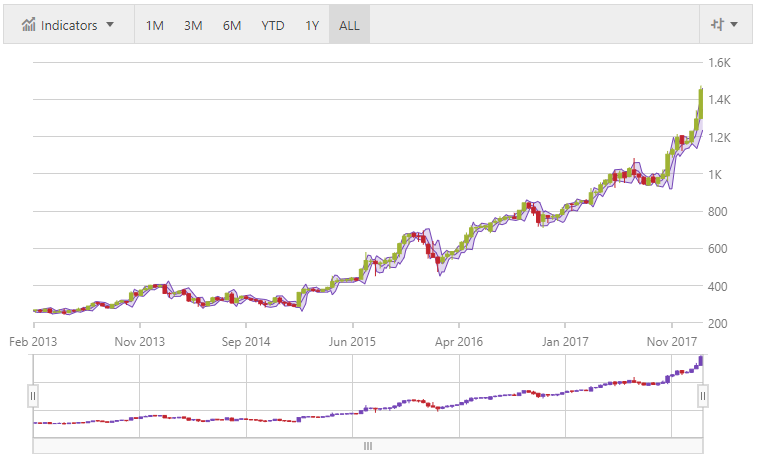Select the 1M time range
This screenshot has width=759, height=463.
tap(154, 25)
